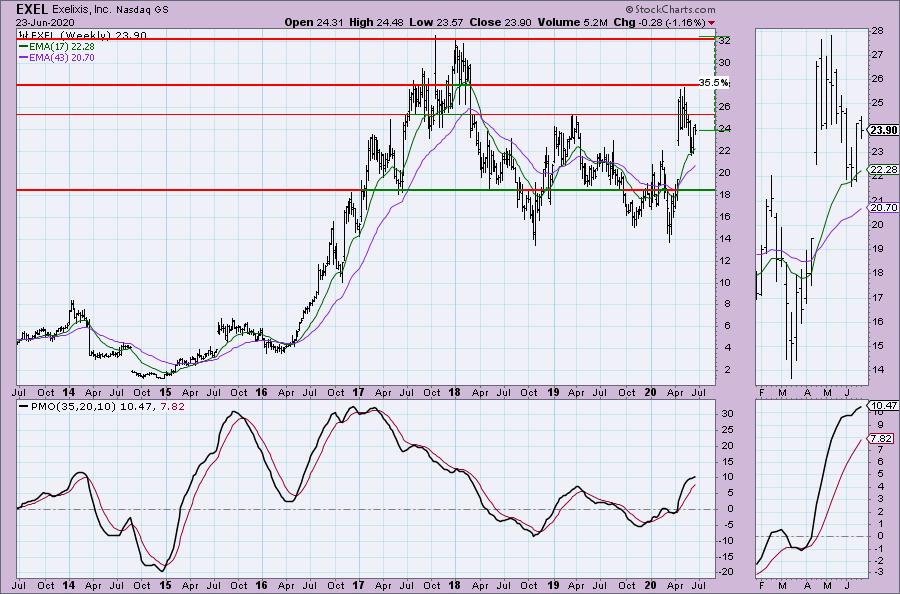This screenshot has height=594, width=900.
Task: Click the 32 label on the price axis
Action: 724,41
